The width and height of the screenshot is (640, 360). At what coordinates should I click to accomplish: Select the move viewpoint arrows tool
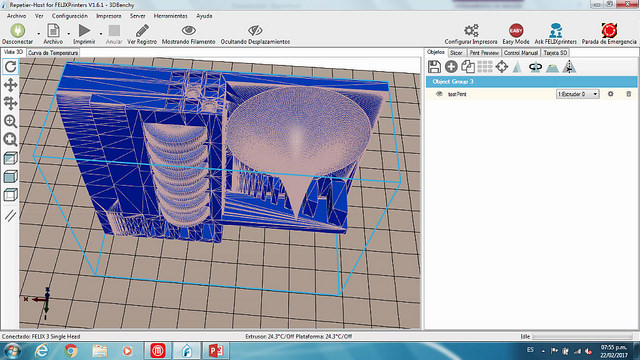10,85
